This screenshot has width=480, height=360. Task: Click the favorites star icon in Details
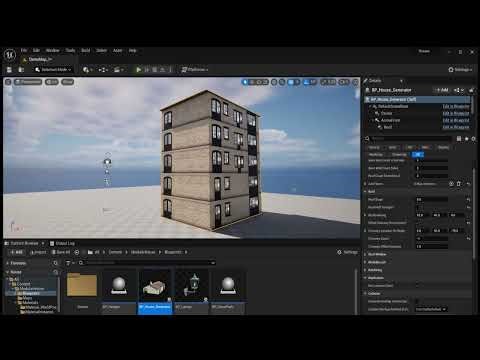pyautogui.click(x=466, y=138)
